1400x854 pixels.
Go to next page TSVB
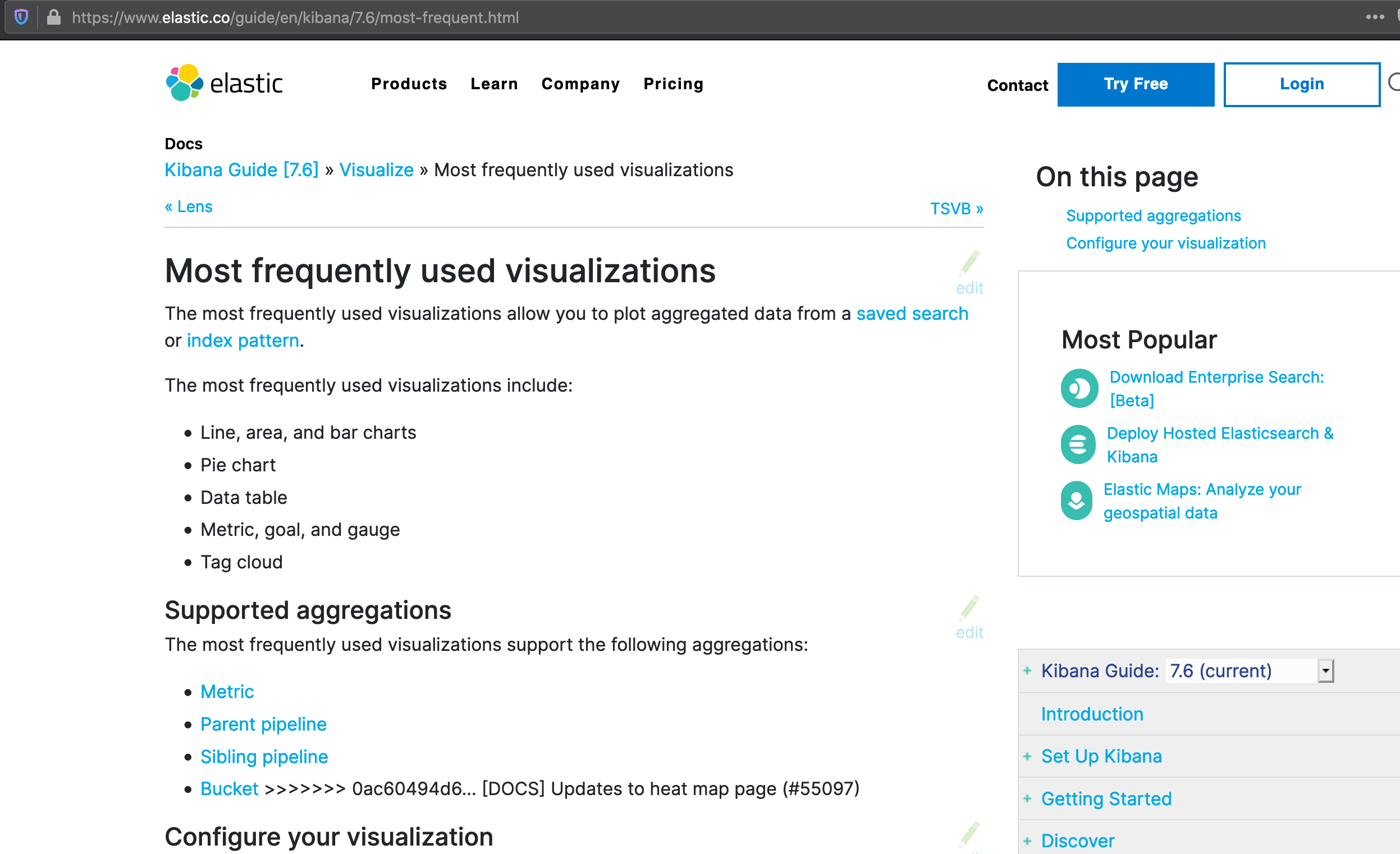point(957,208)
